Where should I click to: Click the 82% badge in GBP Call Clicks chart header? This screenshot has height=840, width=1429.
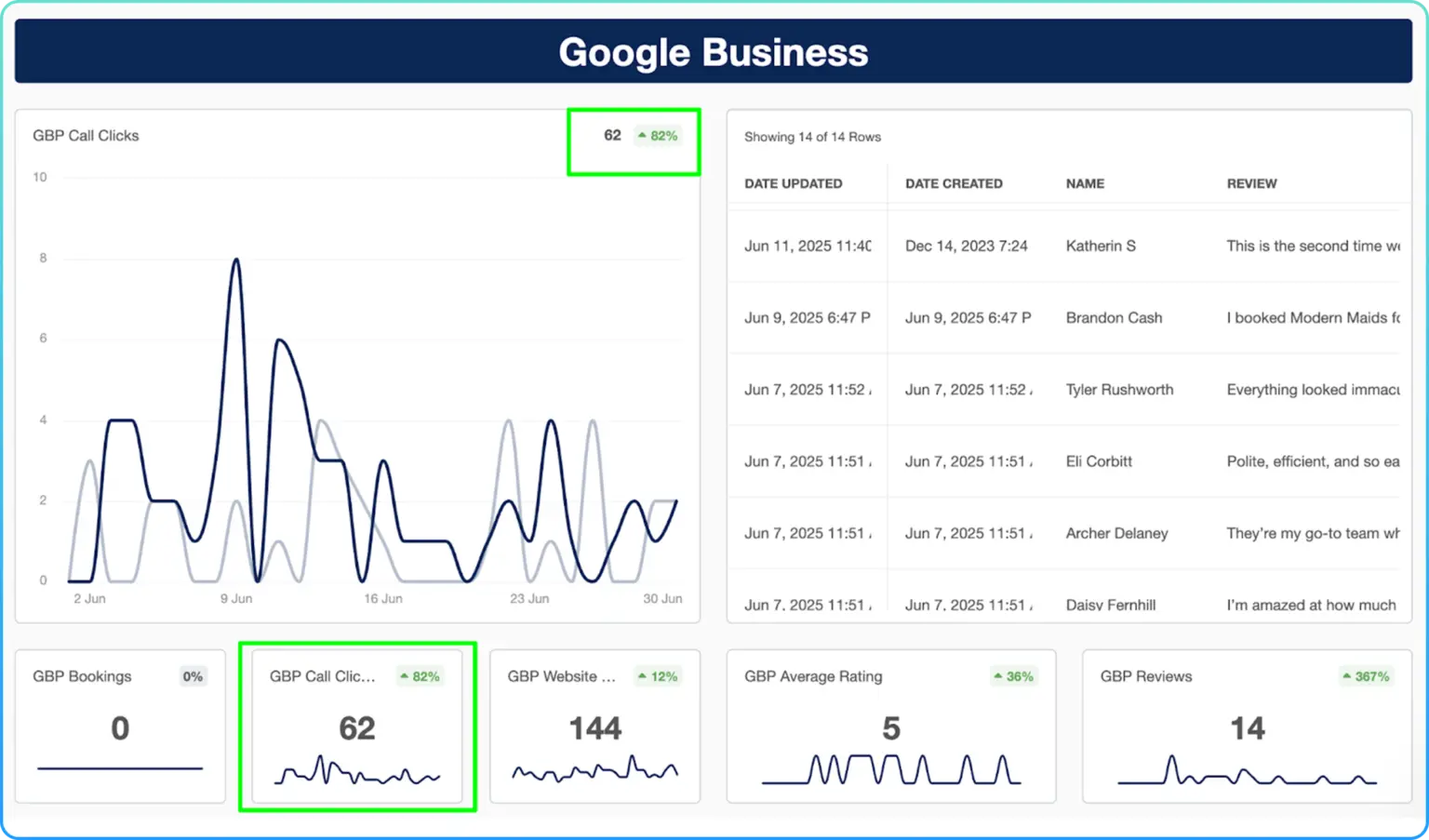tap(658, 136)
